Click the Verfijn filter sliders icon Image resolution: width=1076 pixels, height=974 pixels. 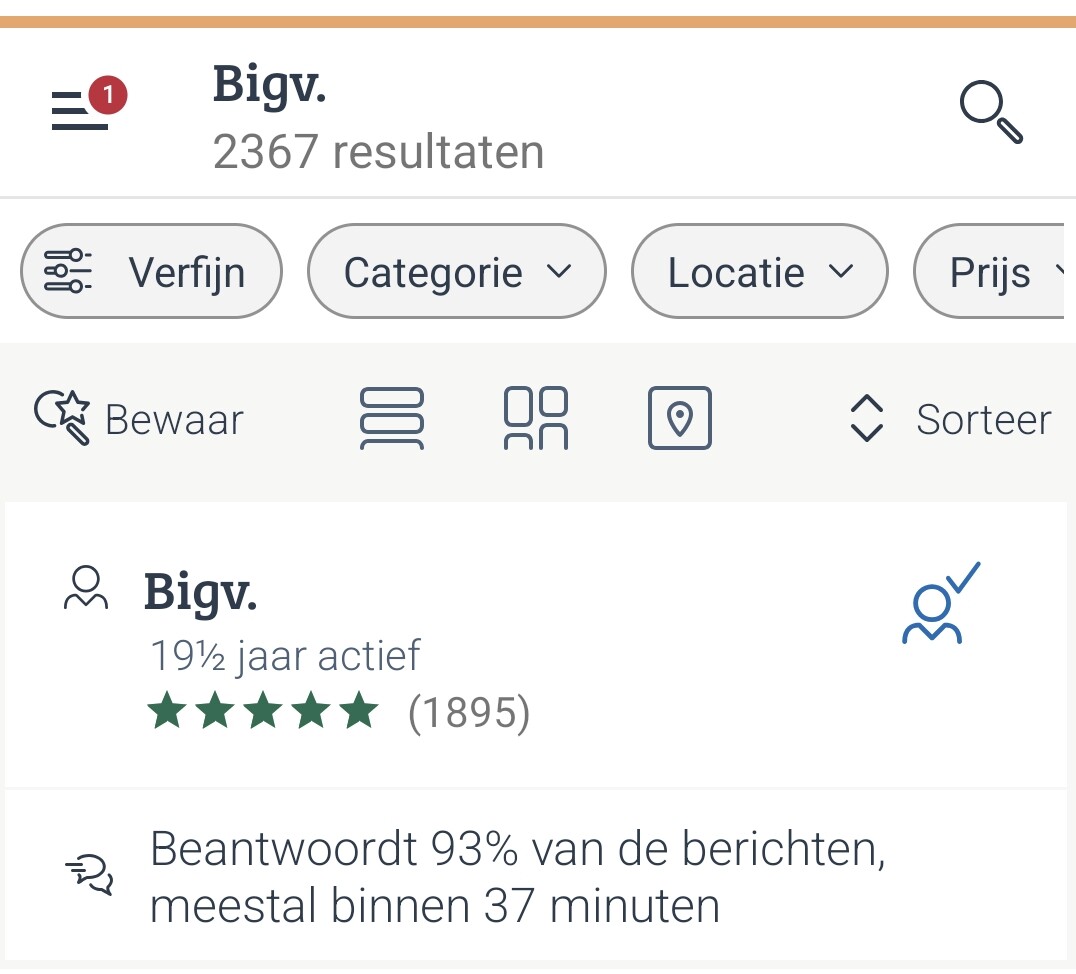(68, 271)
